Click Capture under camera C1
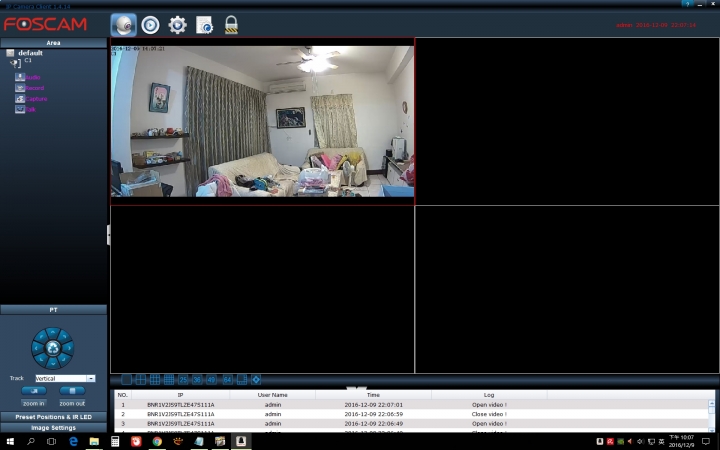 point(31,99)
